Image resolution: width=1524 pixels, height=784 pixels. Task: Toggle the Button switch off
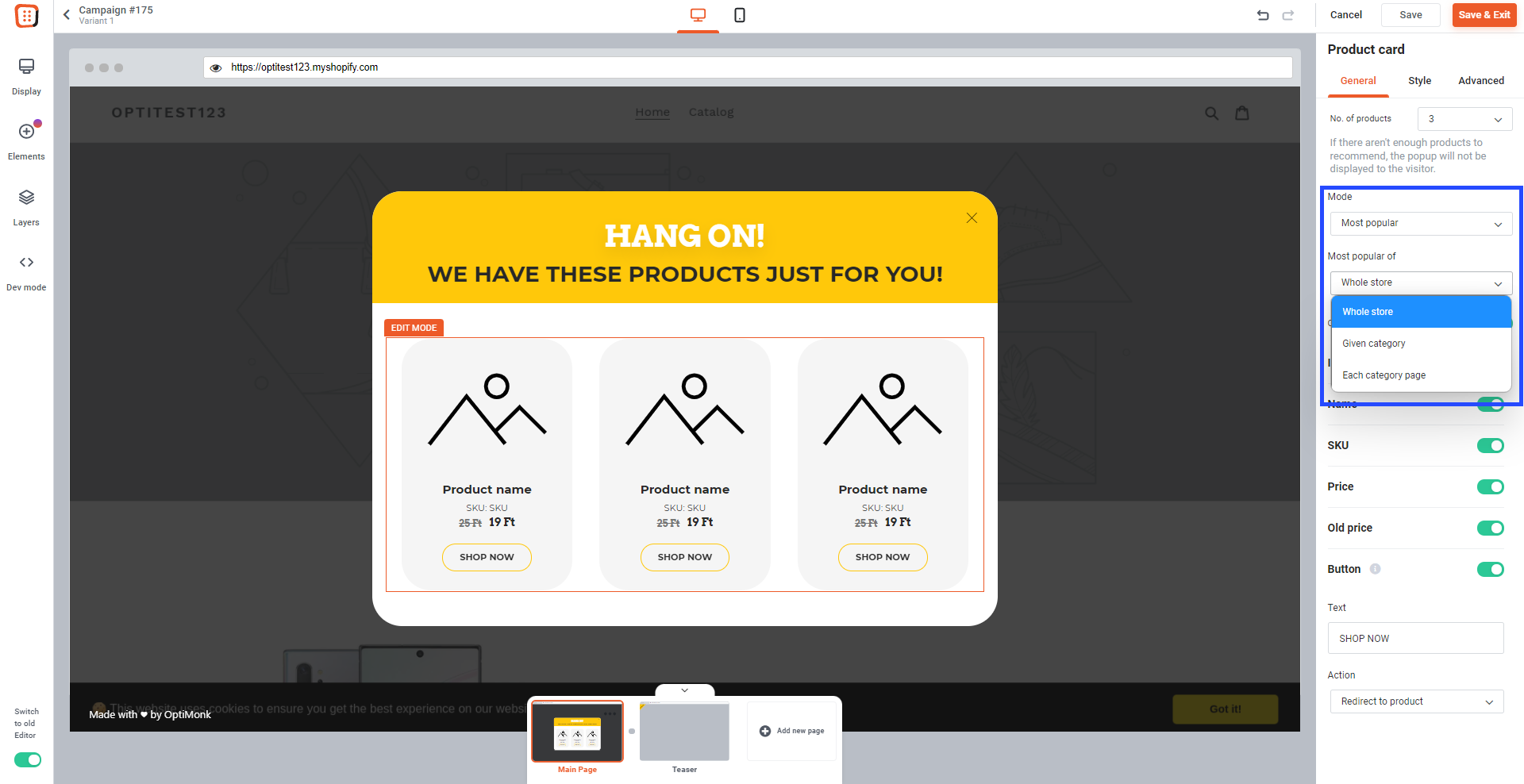(x=1490, y=570)
